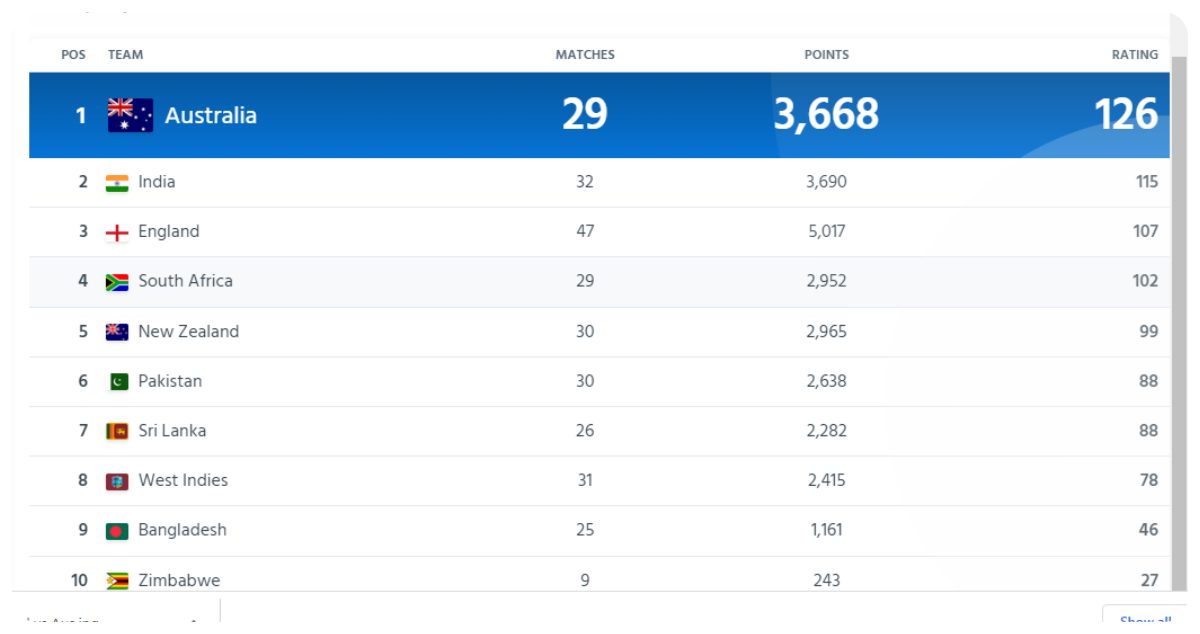
Task: Open the Show all link
Action: click(1146, 620)
